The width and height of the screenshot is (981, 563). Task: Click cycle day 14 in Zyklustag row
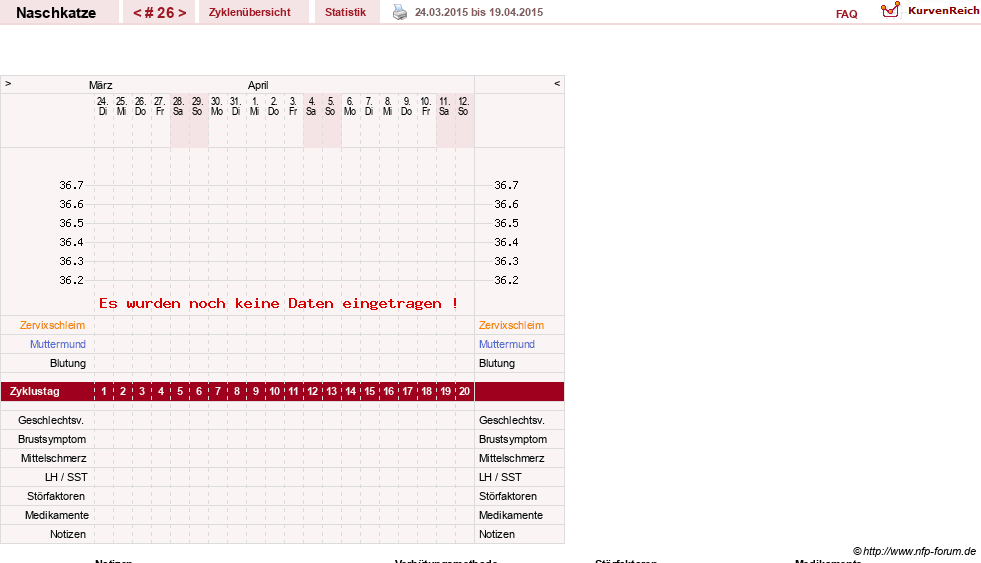pyautogui.click(x=350, y=392)
